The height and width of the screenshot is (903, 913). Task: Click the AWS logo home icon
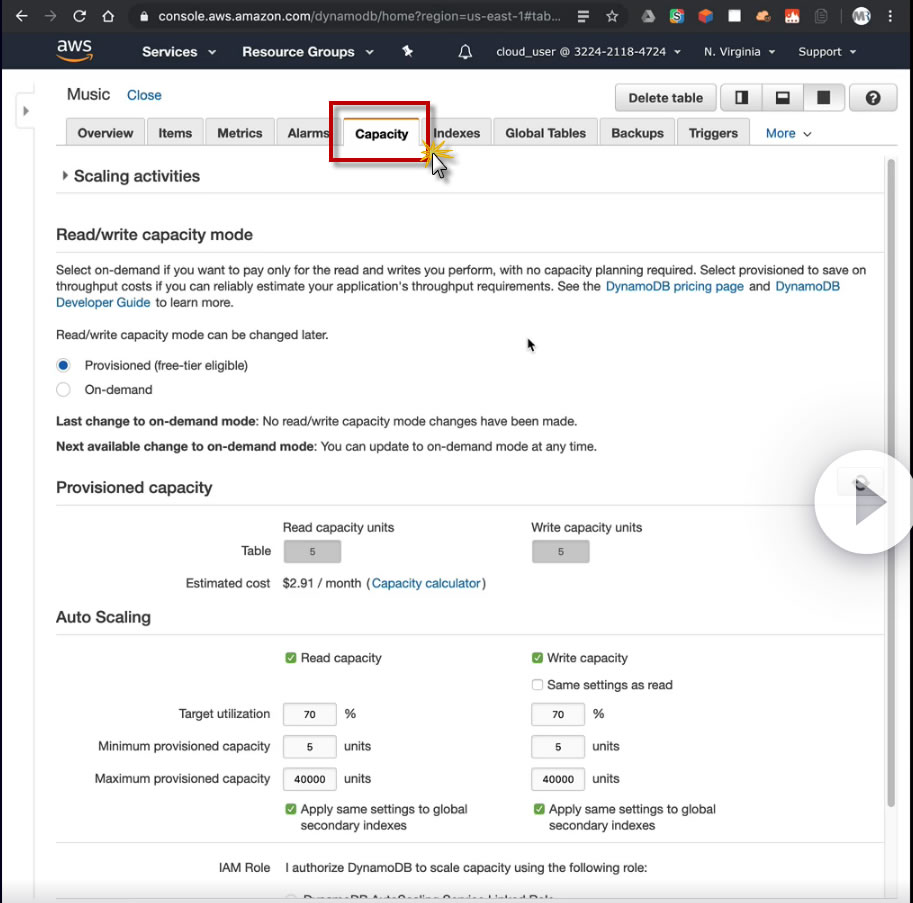[x=74, y=51]
